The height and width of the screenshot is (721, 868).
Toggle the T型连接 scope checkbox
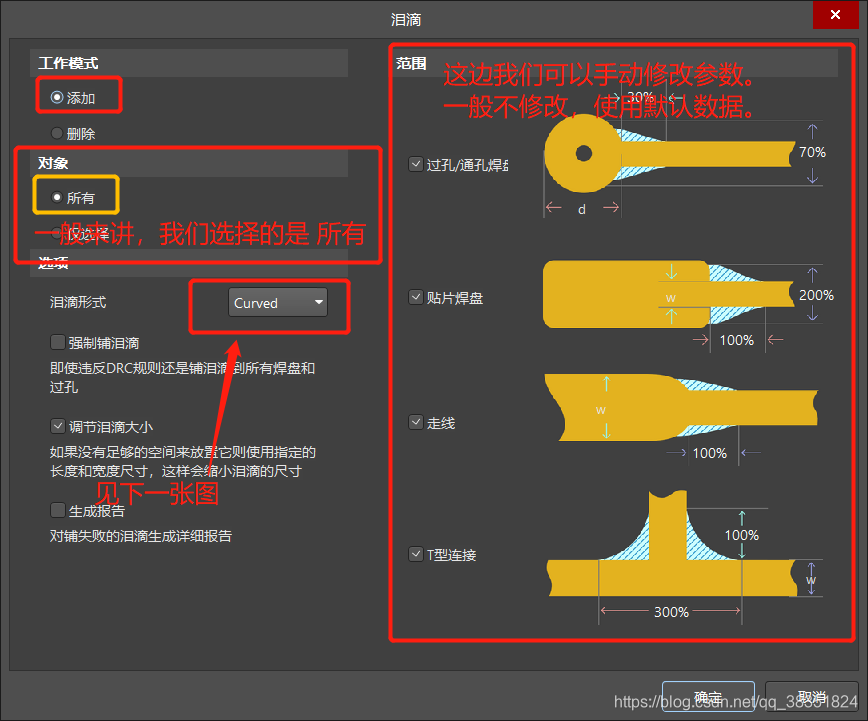point(416,554)
